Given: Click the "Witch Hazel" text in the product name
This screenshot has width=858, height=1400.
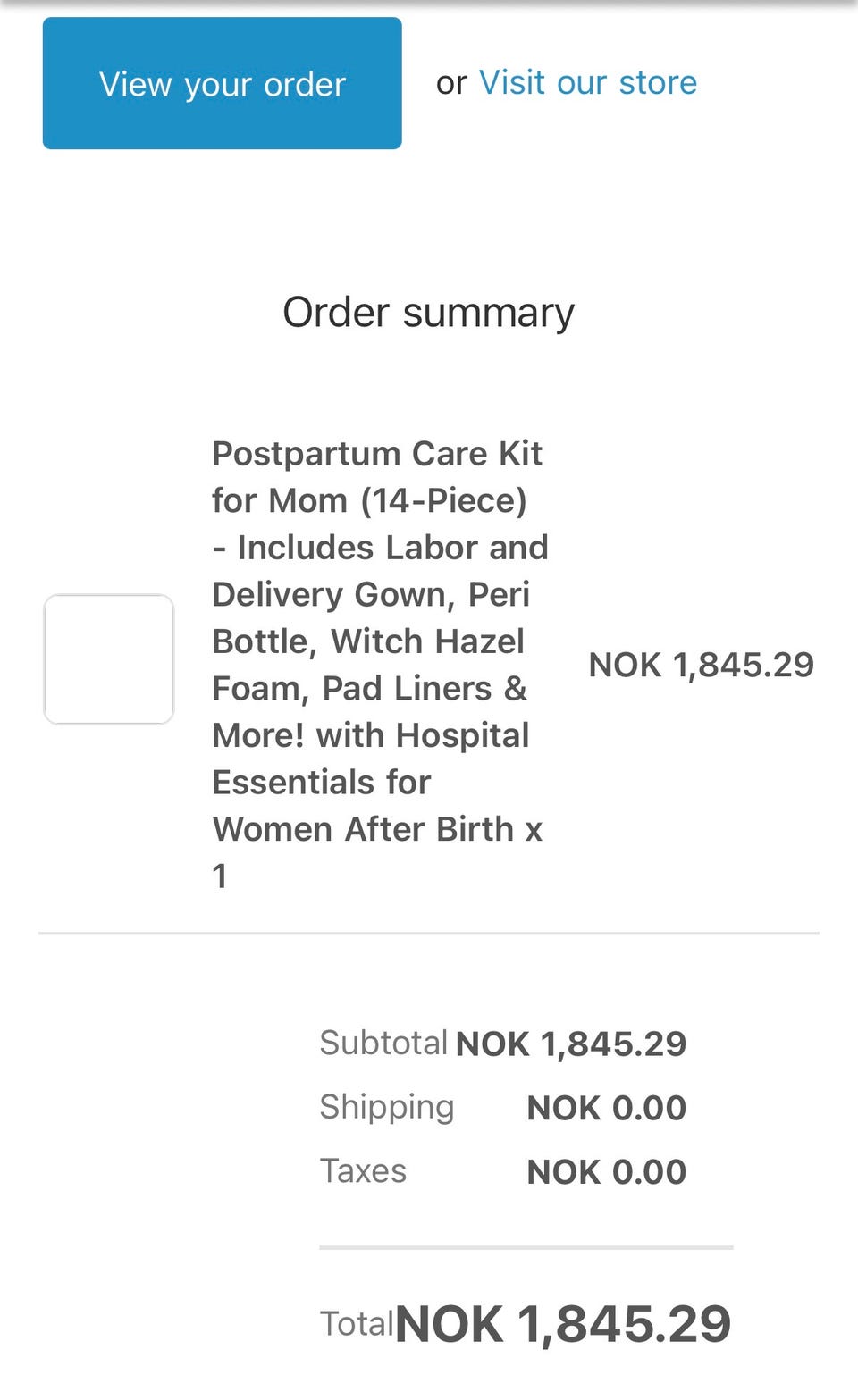Looking at the screenshot, I should tap(427, 641).
